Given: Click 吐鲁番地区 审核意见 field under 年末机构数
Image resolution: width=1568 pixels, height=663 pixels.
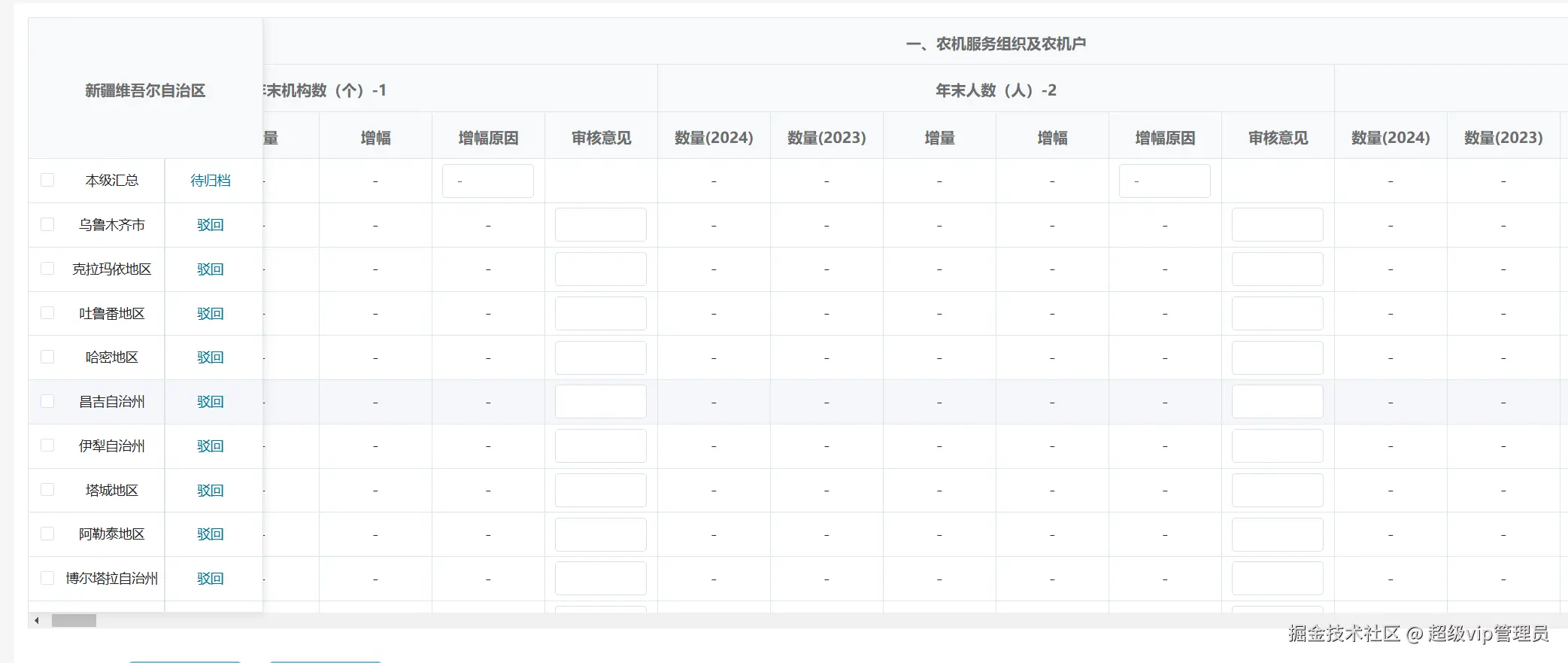Looking at the screenshot, I should (x=601, y=314).
